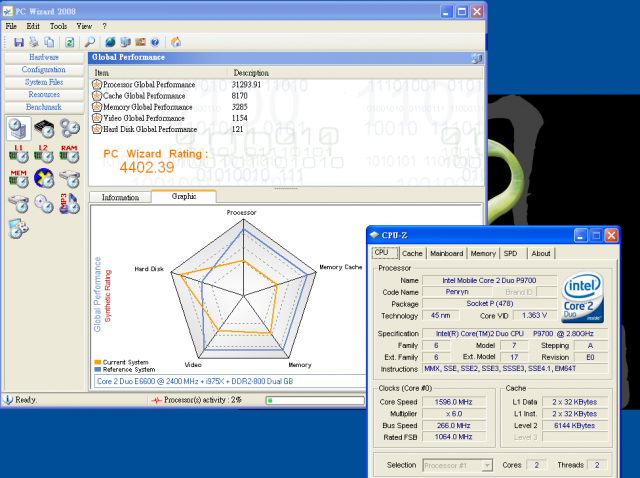Open the About tab in CPU-Z
640x478 pixels.
[541, 253]
